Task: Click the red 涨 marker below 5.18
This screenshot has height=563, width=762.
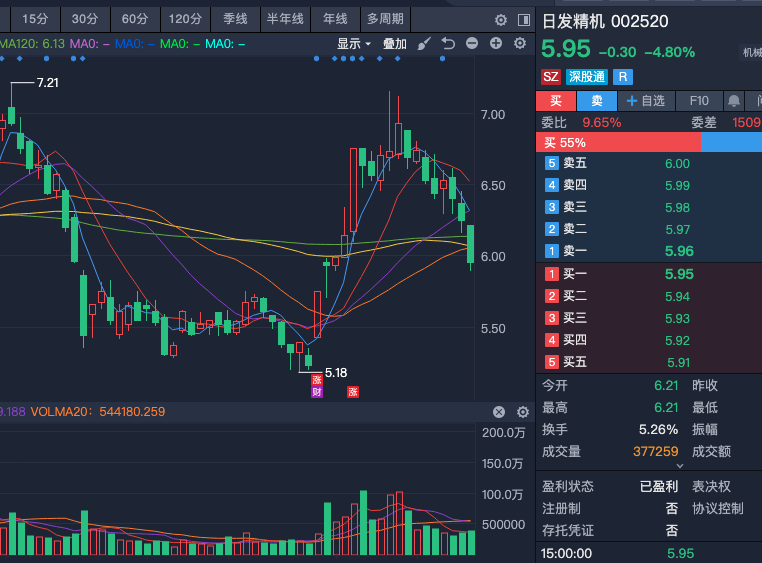Action: (317, 380)
